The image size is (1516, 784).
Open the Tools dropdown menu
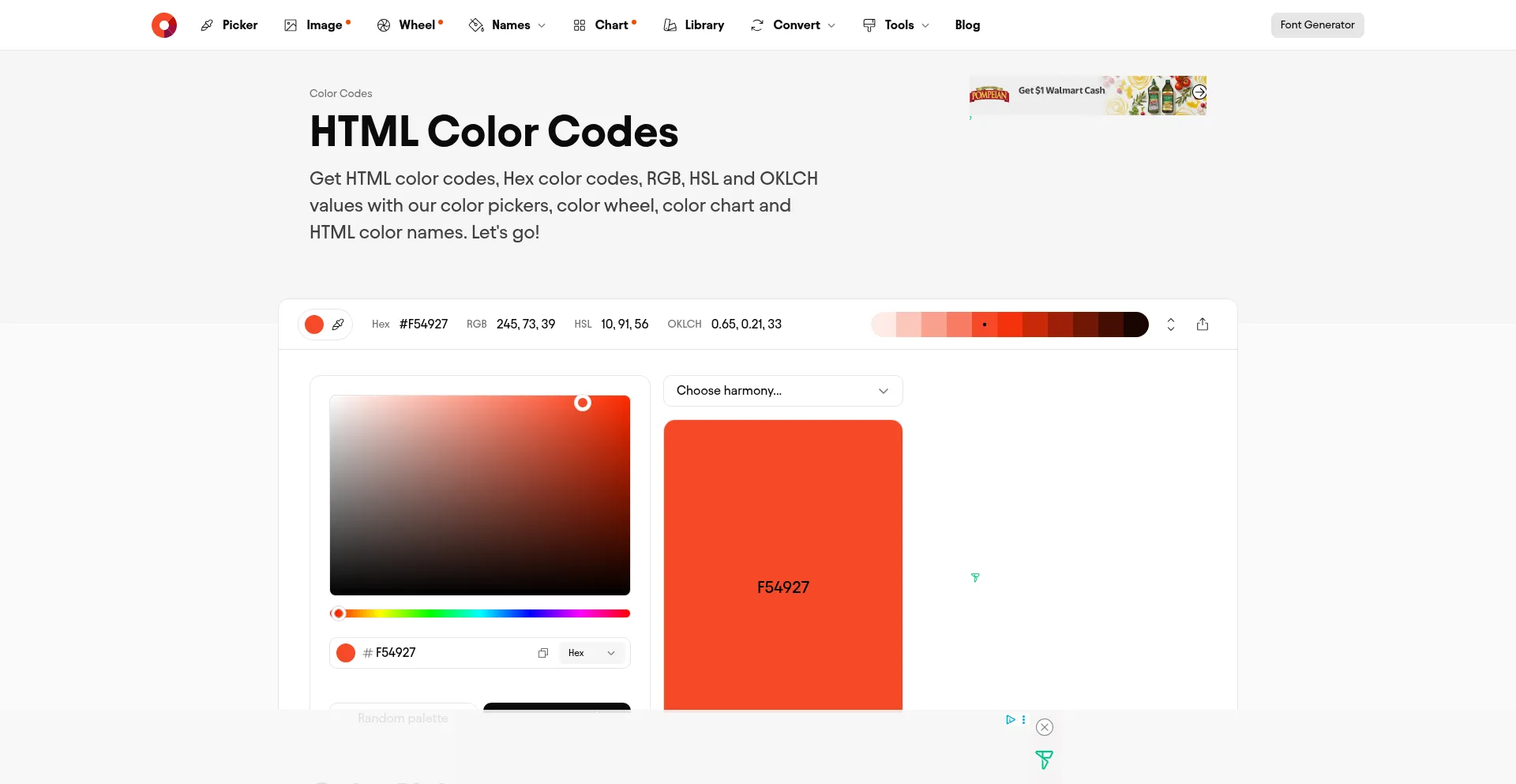click(x=895, y=24)
